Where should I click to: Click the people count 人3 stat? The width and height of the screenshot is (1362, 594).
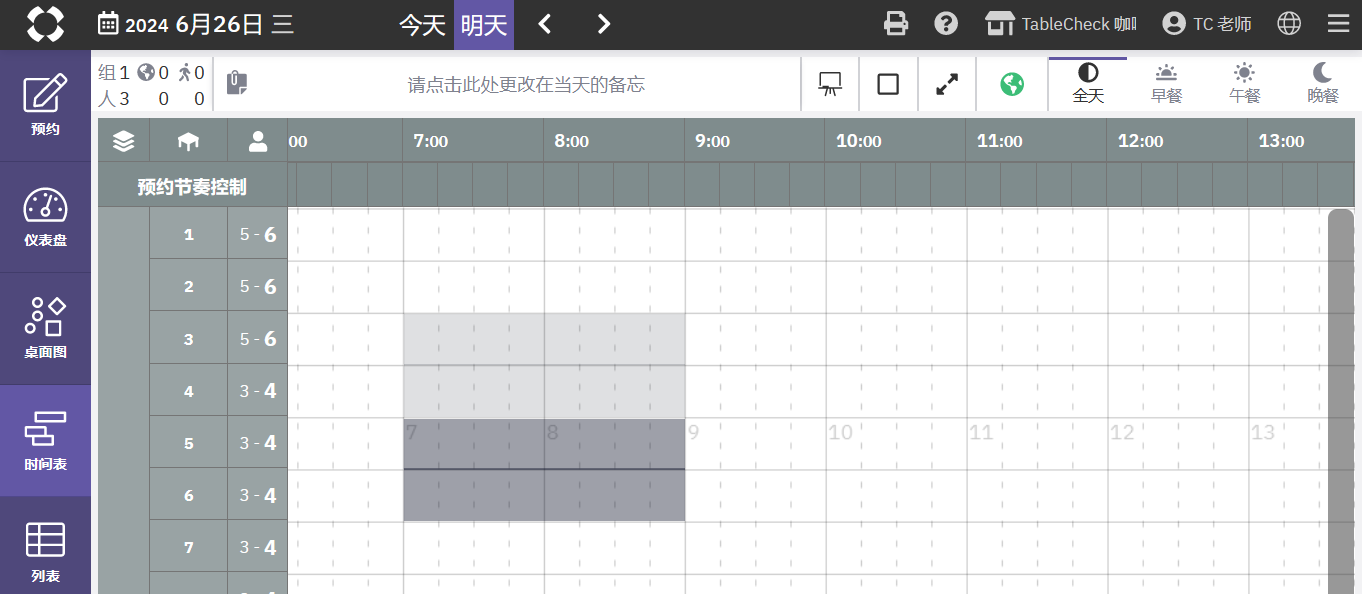click(114, 98)
